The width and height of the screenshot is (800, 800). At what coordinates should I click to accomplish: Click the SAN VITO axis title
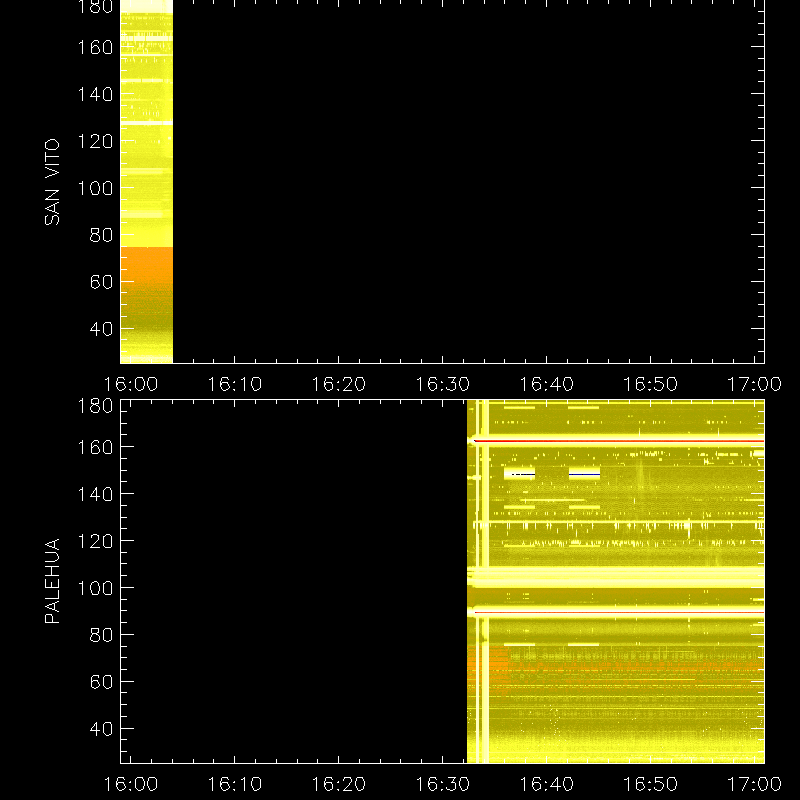point(52,182)
